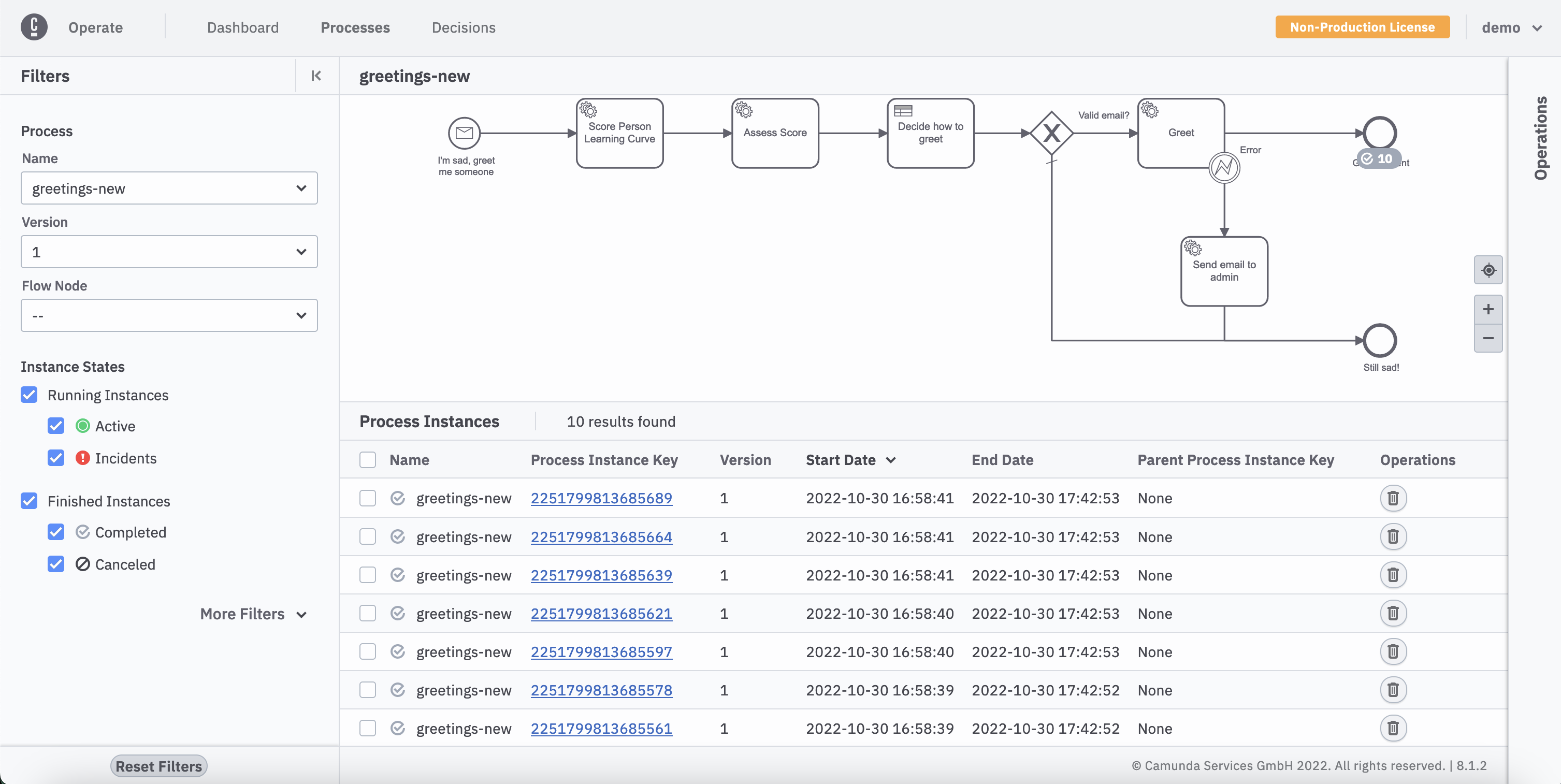Screen dimensions: 1561x784
Task: Zoom in on the diagram
Action: [x=1488, y=310]
